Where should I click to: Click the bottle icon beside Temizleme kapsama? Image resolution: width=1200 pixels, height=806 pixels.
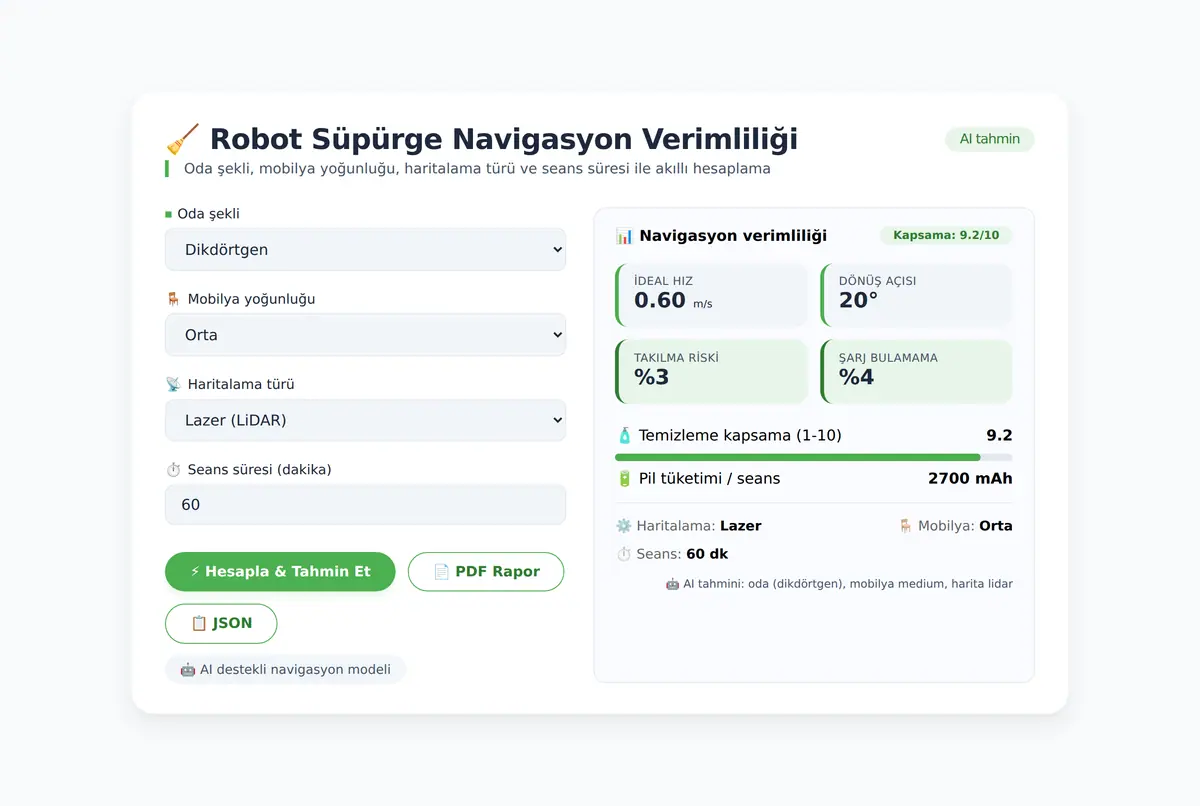625,436
